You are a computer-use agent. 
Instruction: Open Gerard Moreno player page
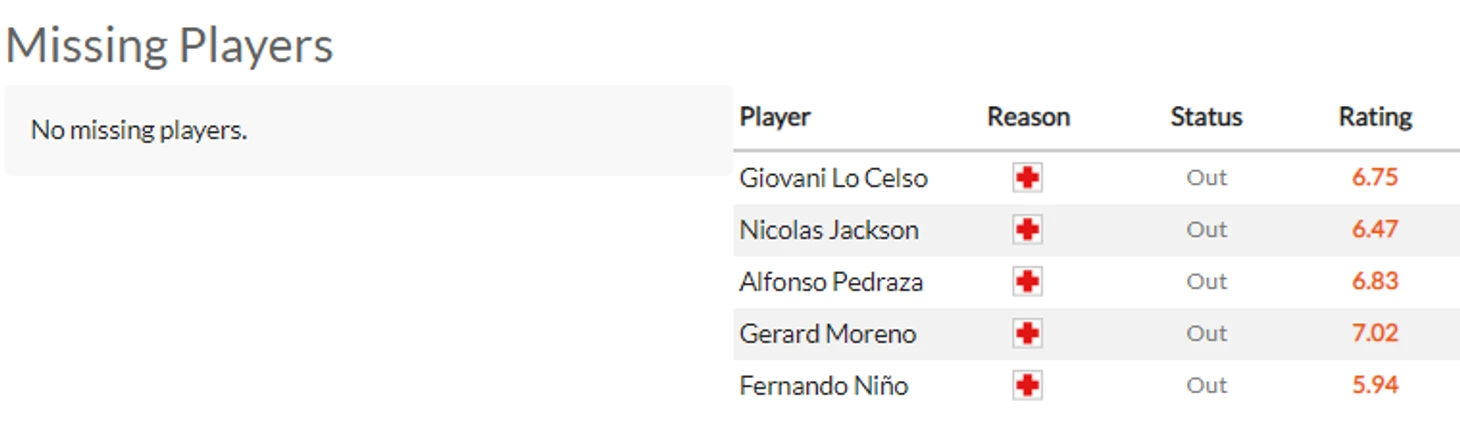(828, 334)
